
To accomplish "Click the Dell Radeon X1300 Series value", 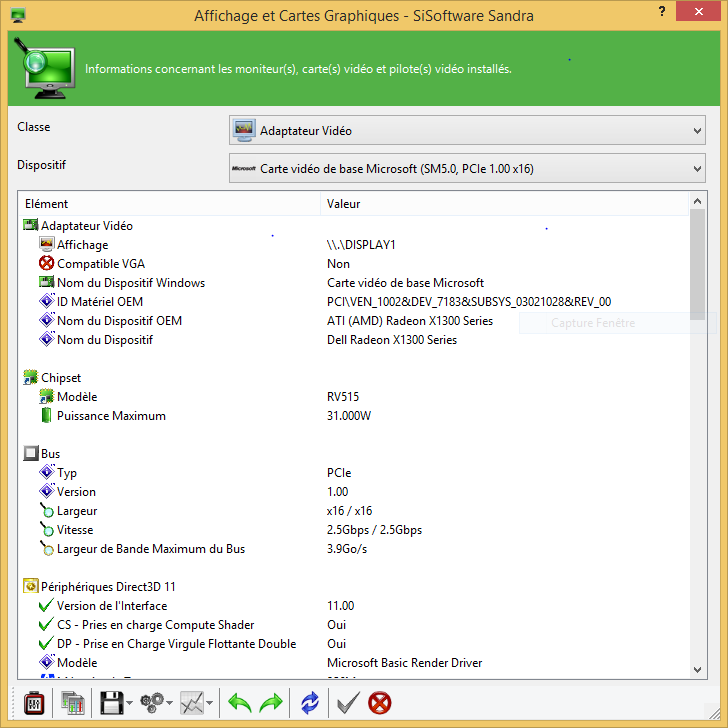I will [392, 340].
